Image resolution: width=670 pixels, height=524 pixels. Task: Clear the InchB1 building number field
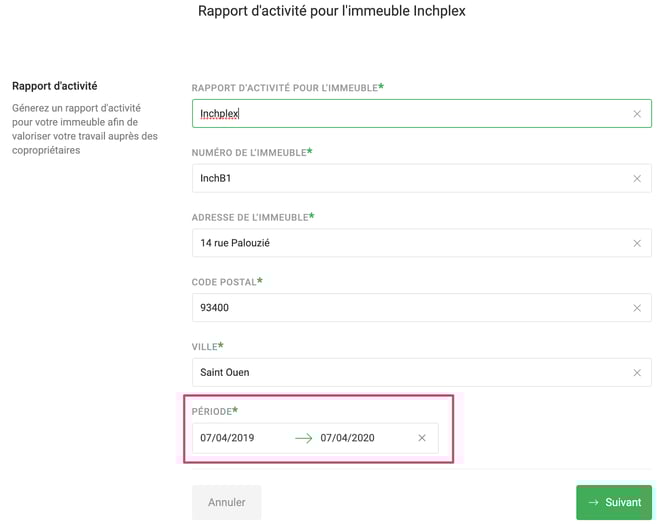point(637,179)
